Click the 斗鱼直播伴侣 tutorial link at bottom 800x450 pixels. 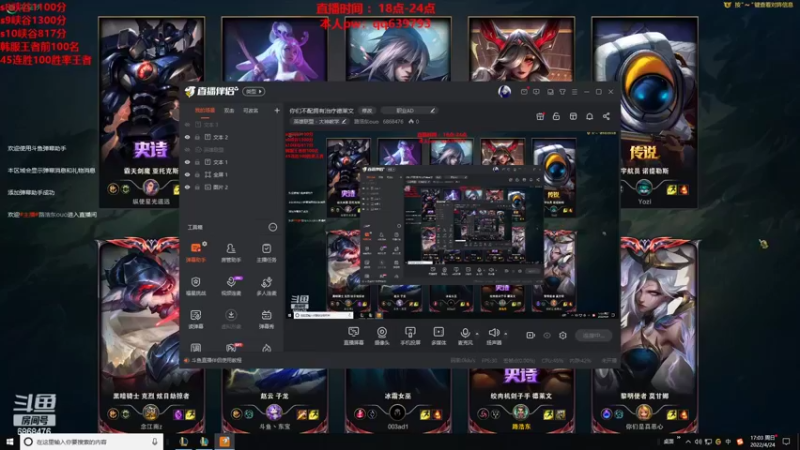click(216, 360)
